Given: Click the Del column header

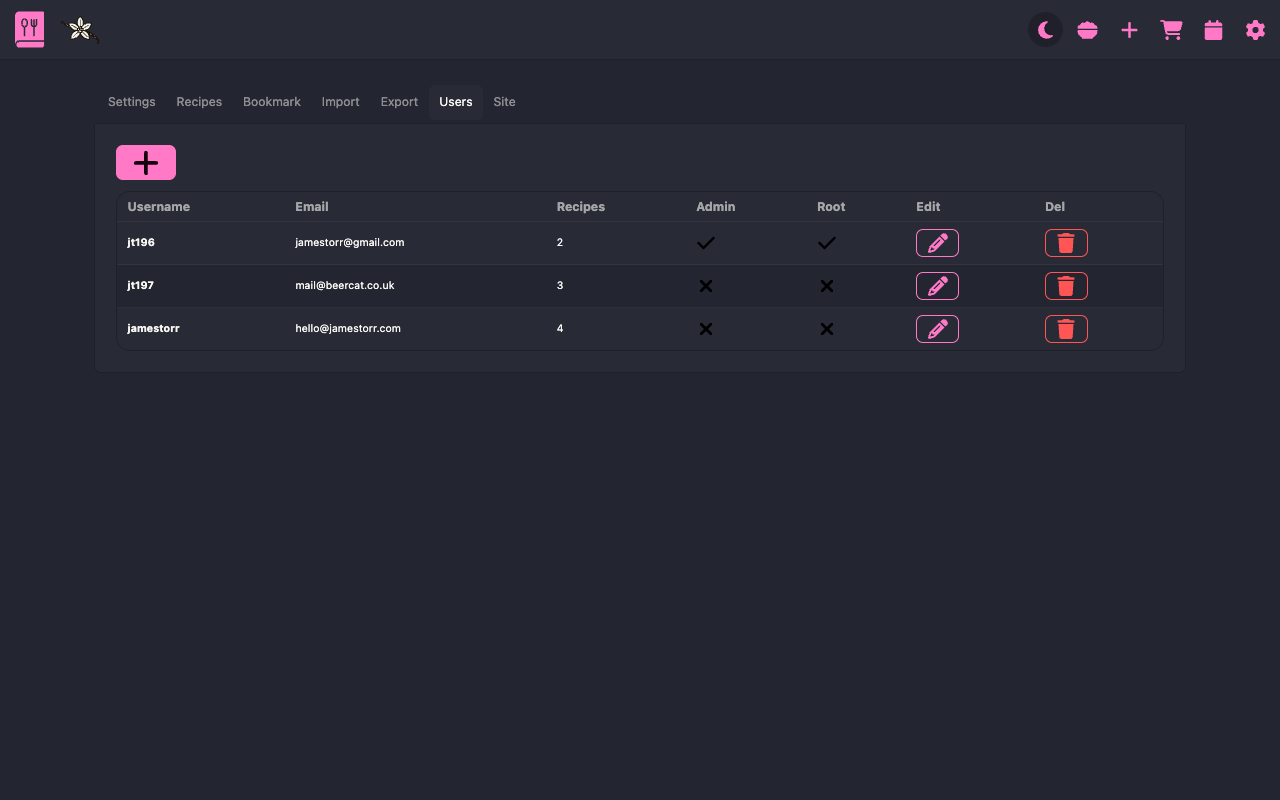Looking at the screenshot, I should click(x=1055, y=207).
